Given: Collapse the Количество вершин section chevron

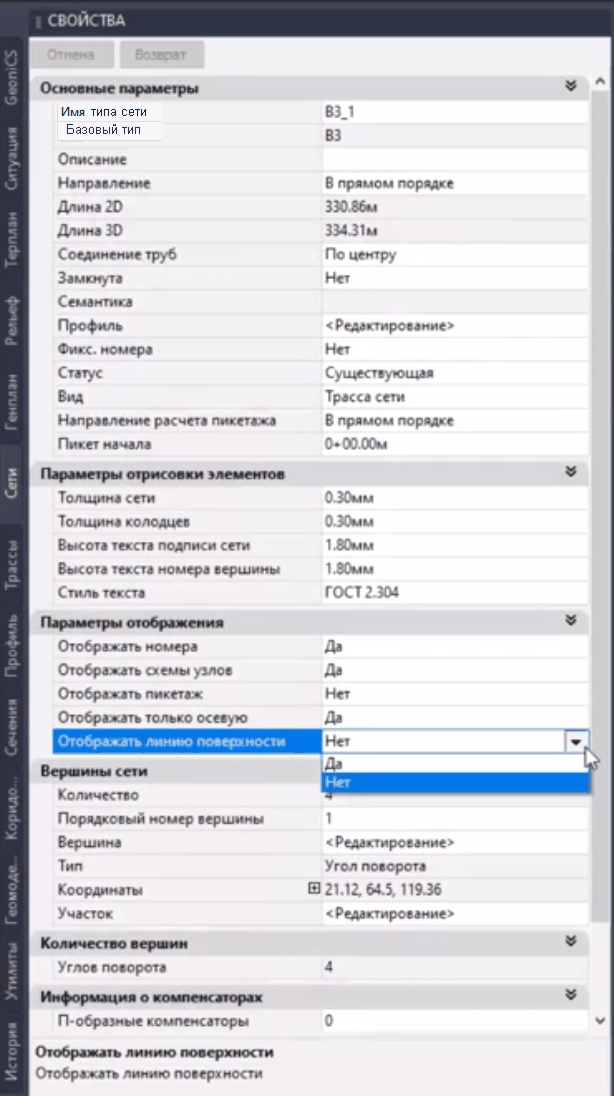Looking at the screenshot, I should click(570, 941).
